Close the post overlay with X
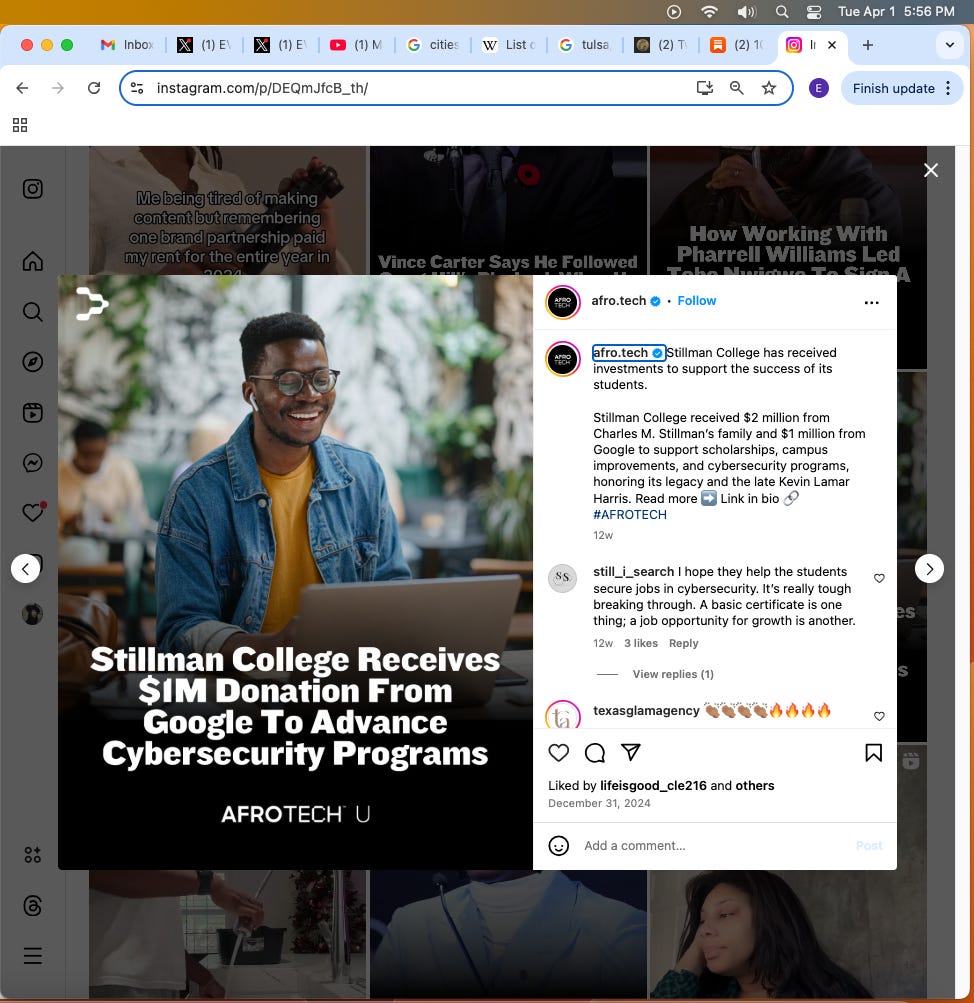974x1003 pixels. pyautogui.click(x=931, y=170)
